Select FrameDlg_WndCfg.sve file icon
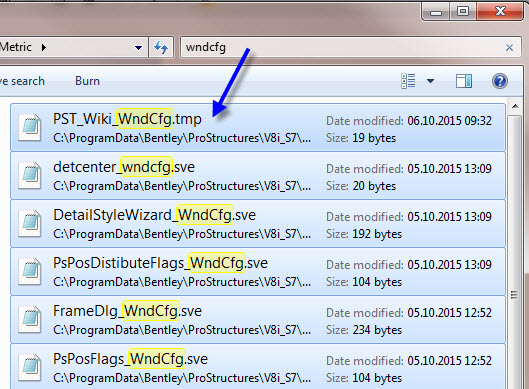 coord(30,319)
